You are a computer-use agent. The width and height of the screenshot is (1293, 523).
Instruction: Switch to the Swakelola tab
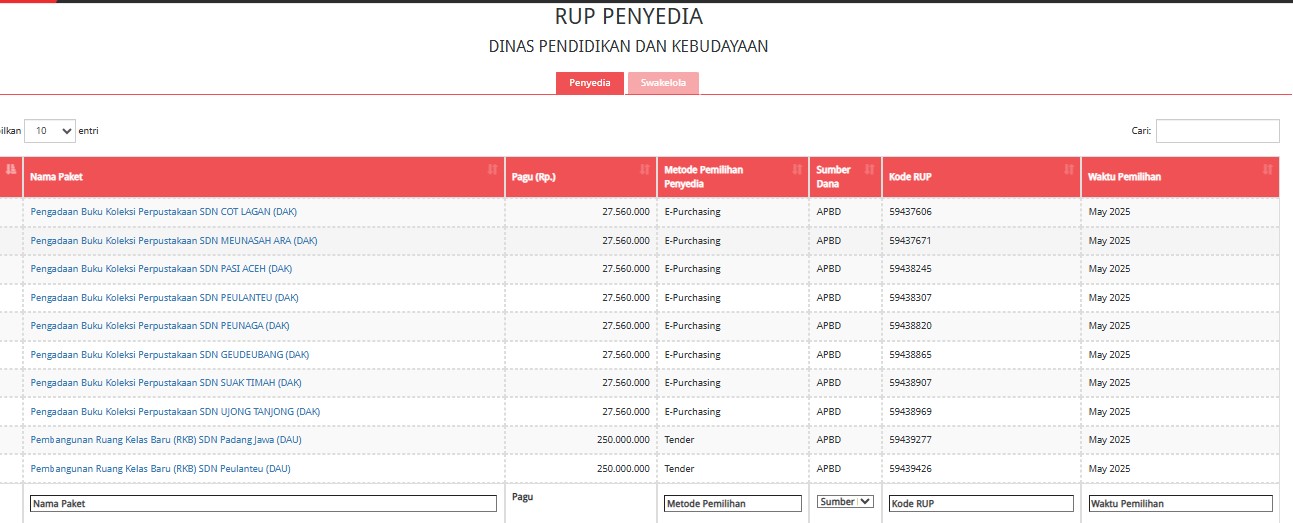[663, 83]
